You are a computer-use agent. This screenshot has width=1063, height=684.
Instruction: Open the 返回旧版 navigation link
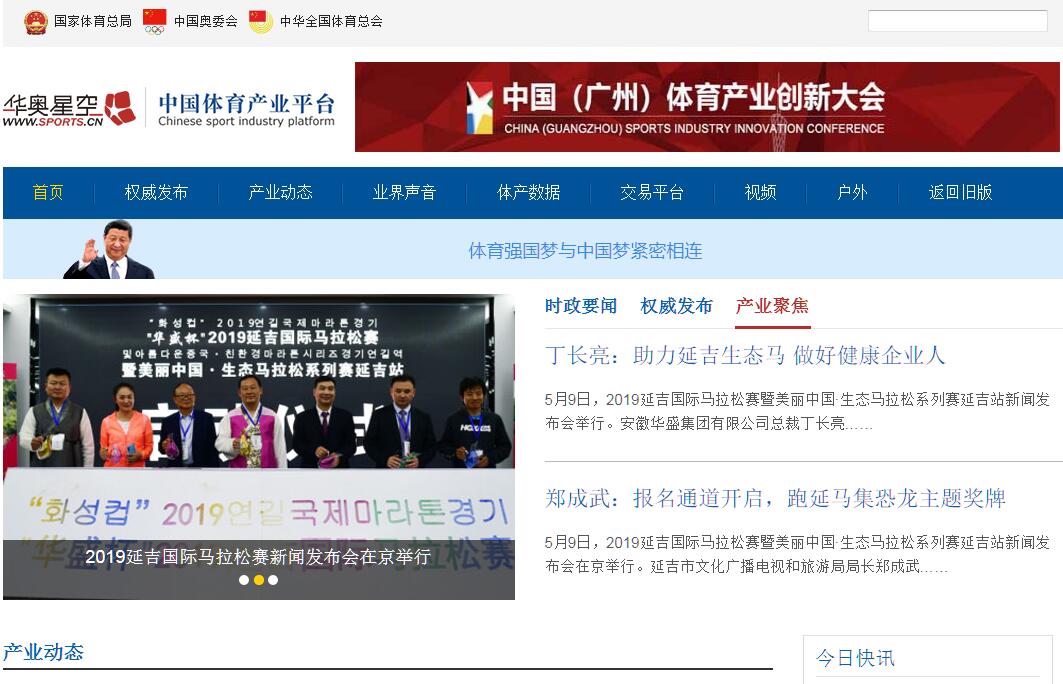tap(960, 193)
